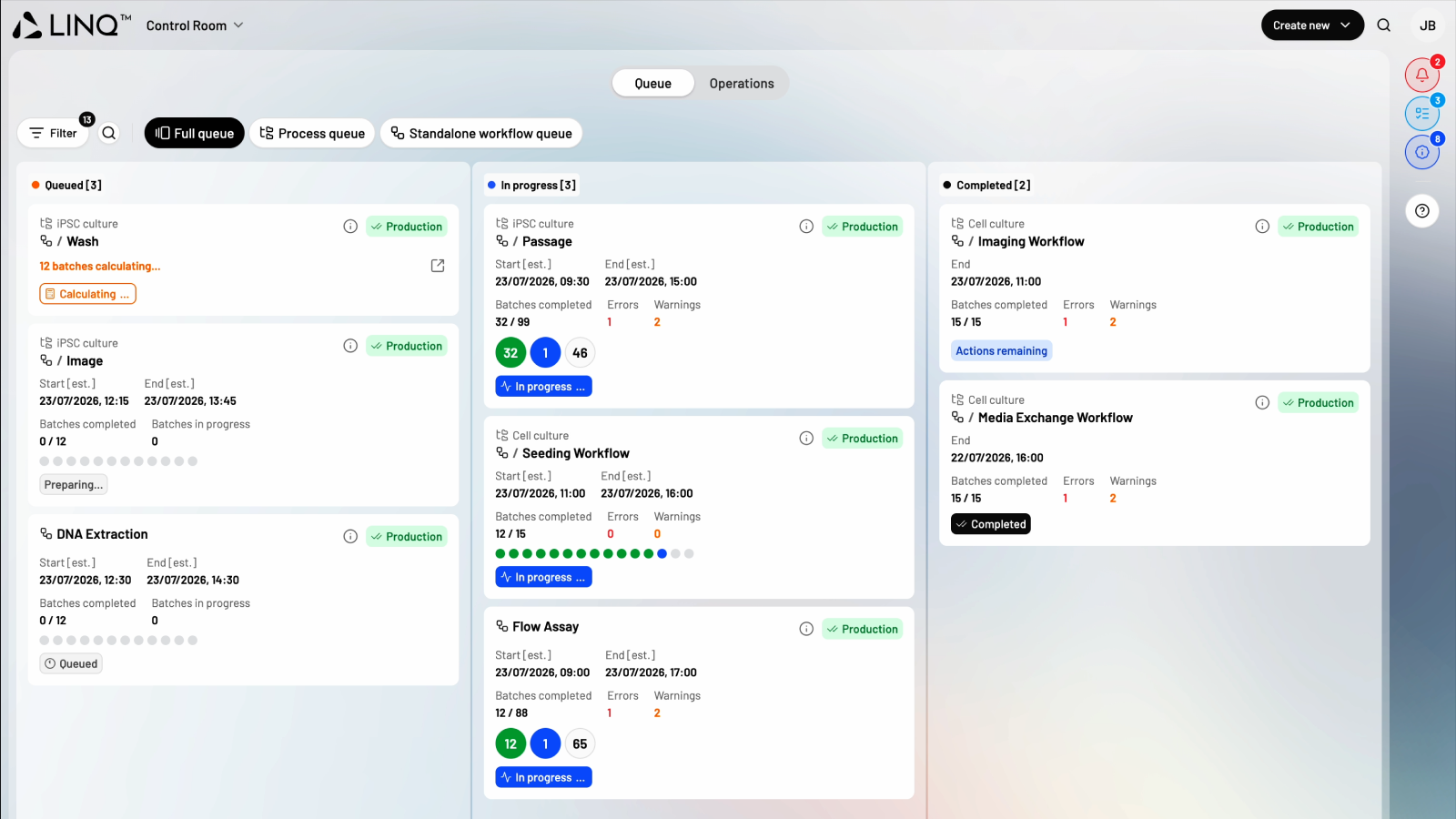Click the green 32 completed batches circle
This screenshot has width=1456, height=819.
pyautogui.click(x=511, y=353)
